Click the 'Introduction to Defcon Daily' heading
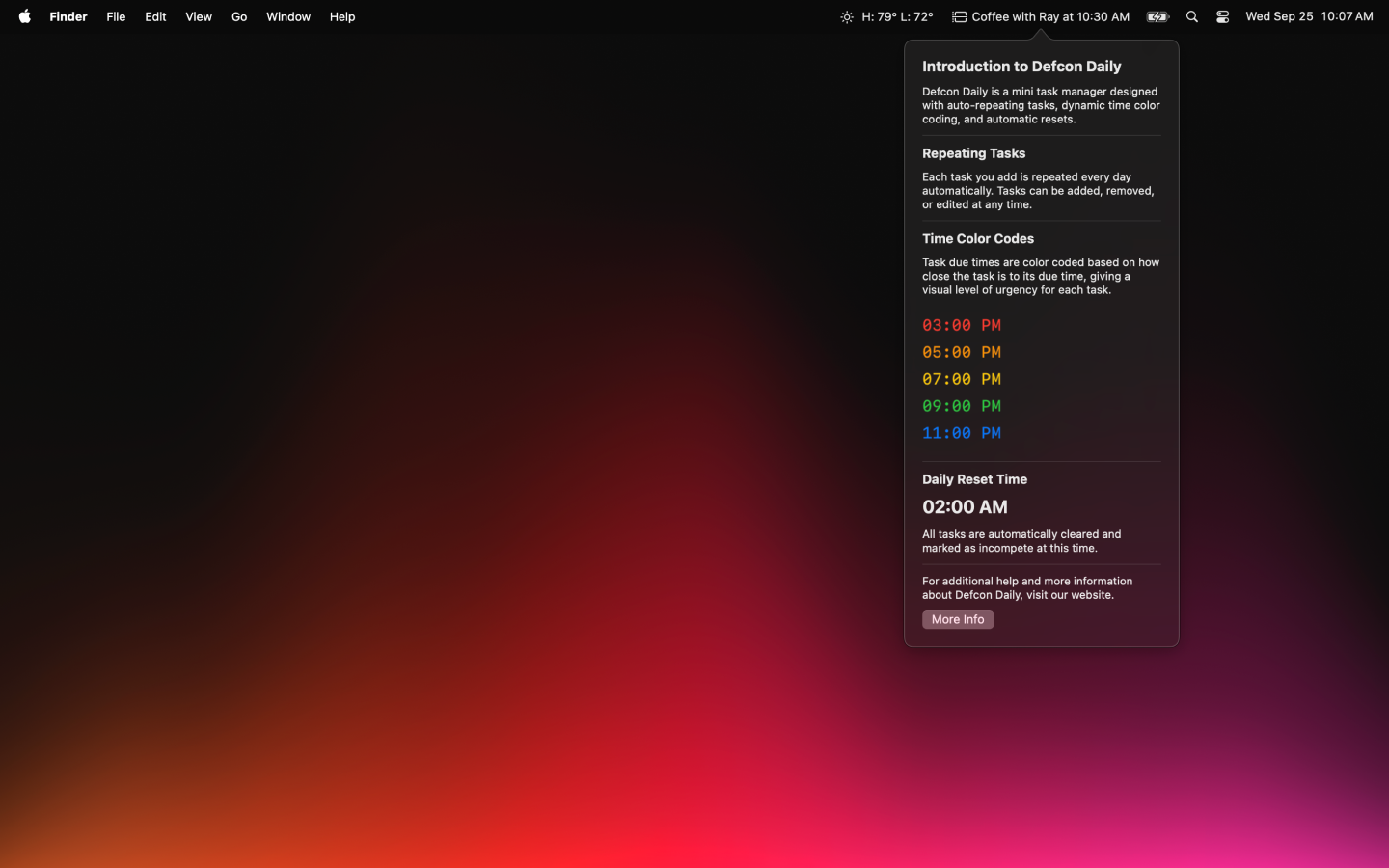 coord(1021,67)
